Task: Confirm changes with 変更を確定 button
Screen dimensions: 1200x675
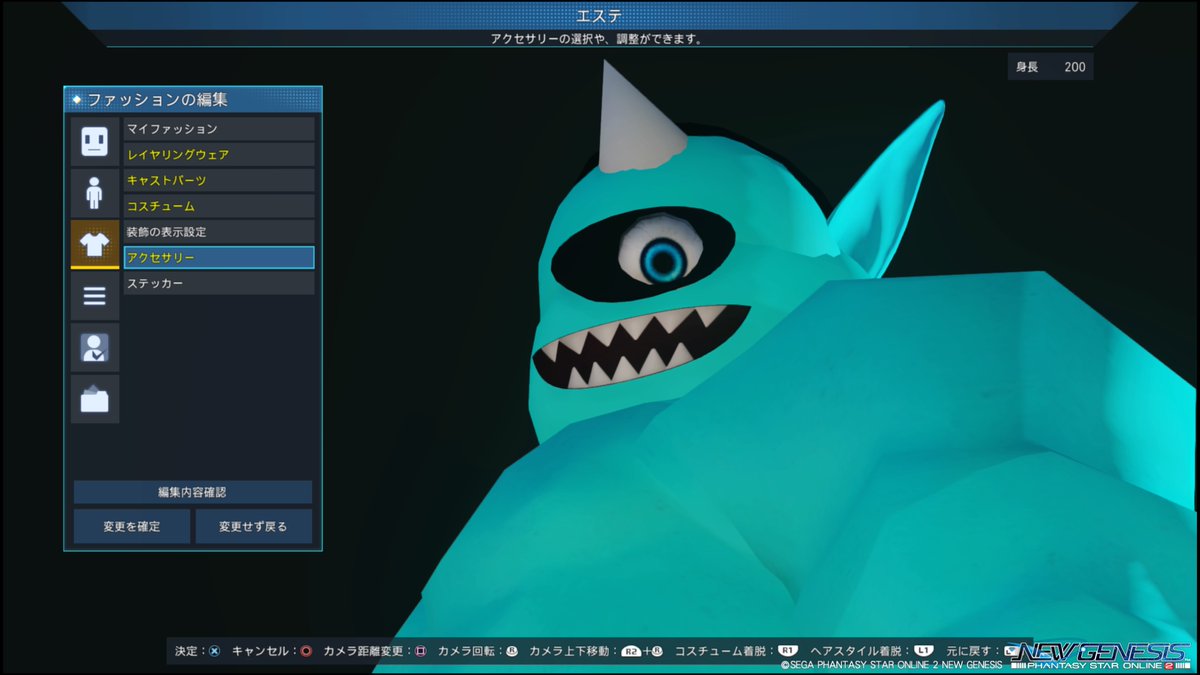Action: point(132,526)
